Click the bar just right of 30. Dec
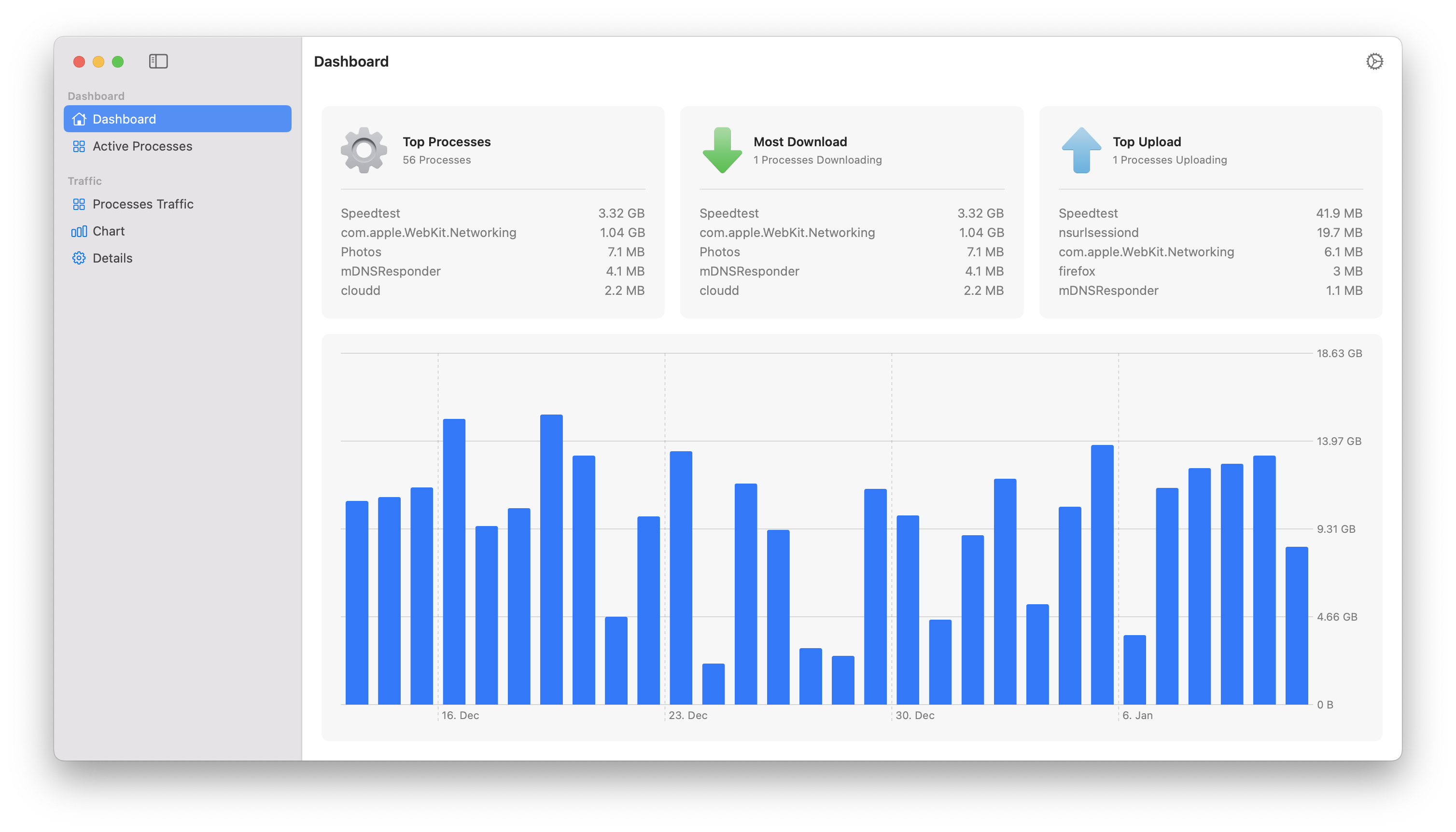The image size is (1456, 832). 908,610
